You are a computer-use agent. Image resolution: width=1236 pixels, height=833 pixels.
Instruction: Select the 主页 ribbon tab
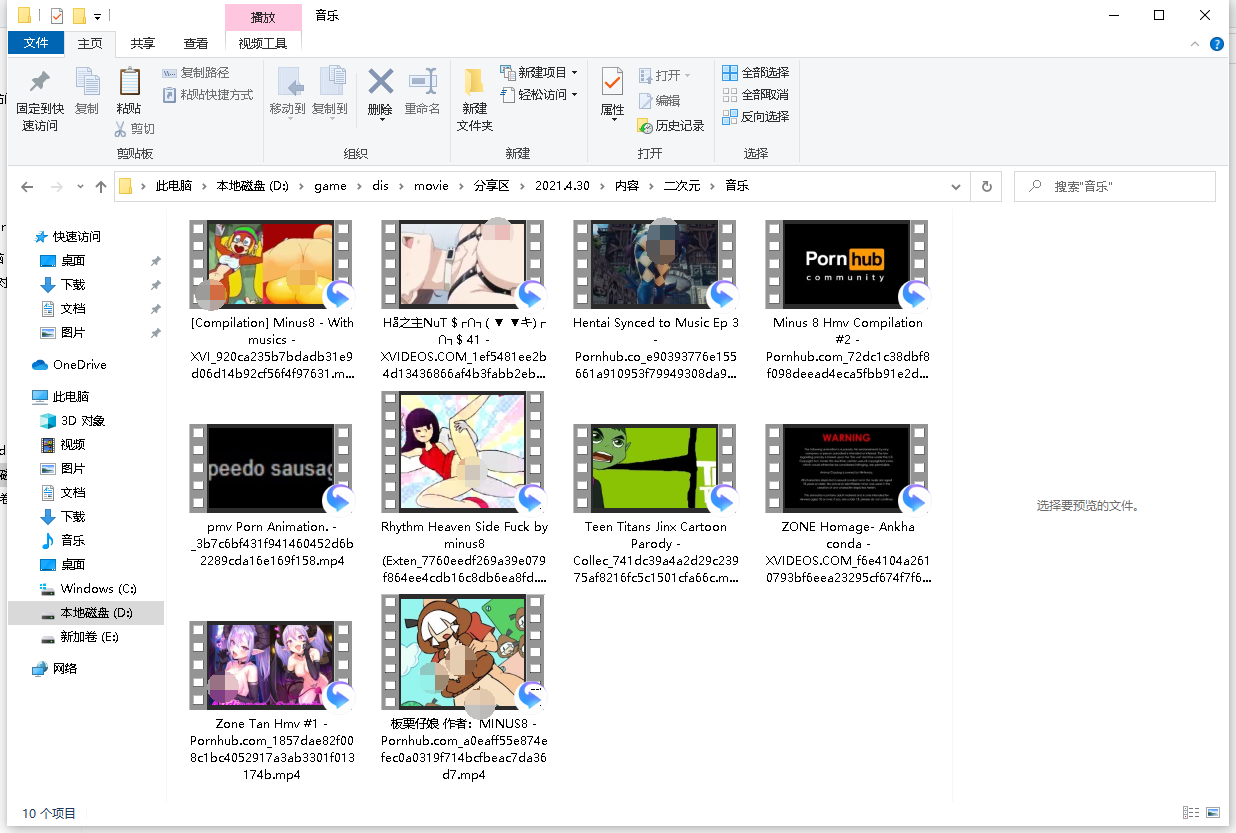coord(90,43)
